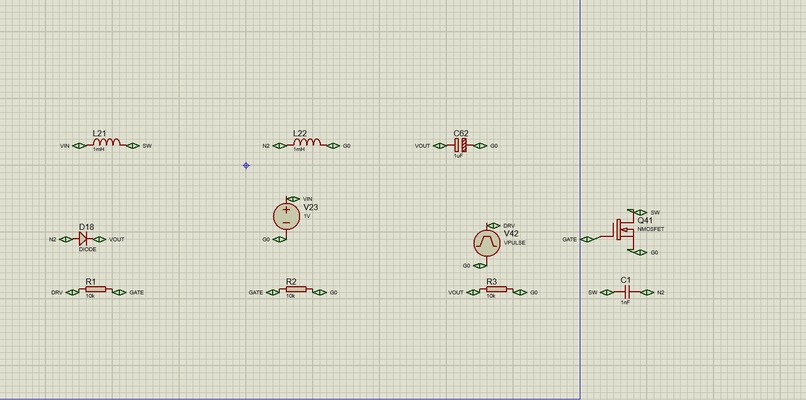Click the VIN terminal of V23
This screenshot has height=400, width=806.
(x=293, y=199)
